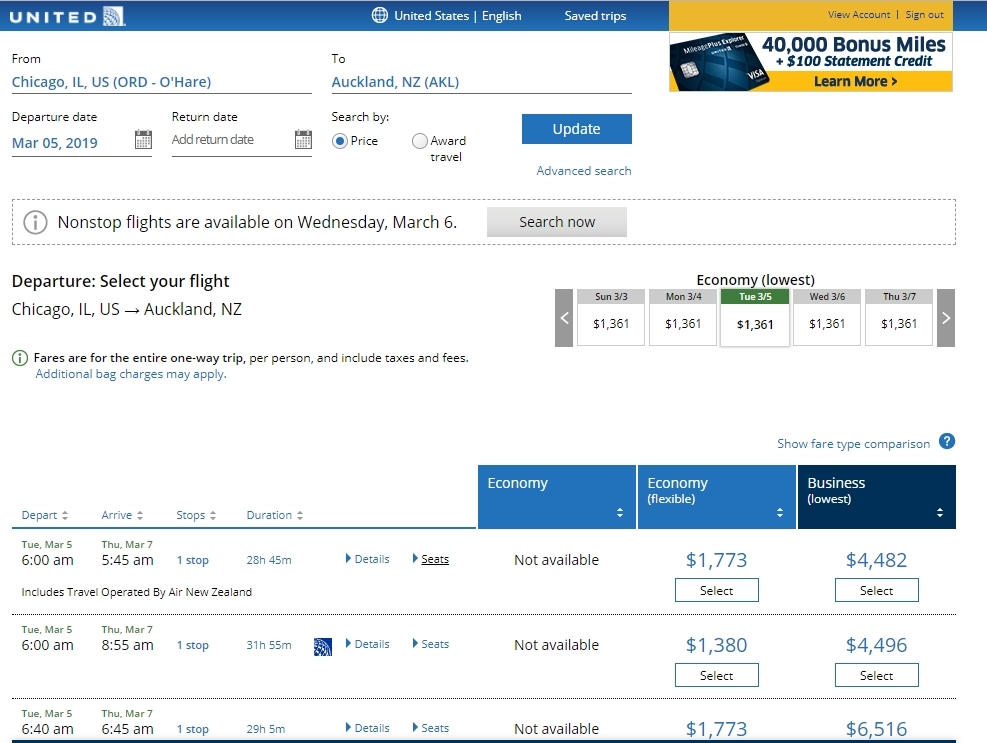Click United airline icon on 8:55 am flight
This screenshot has width=987, height=743.
point(323,647)
